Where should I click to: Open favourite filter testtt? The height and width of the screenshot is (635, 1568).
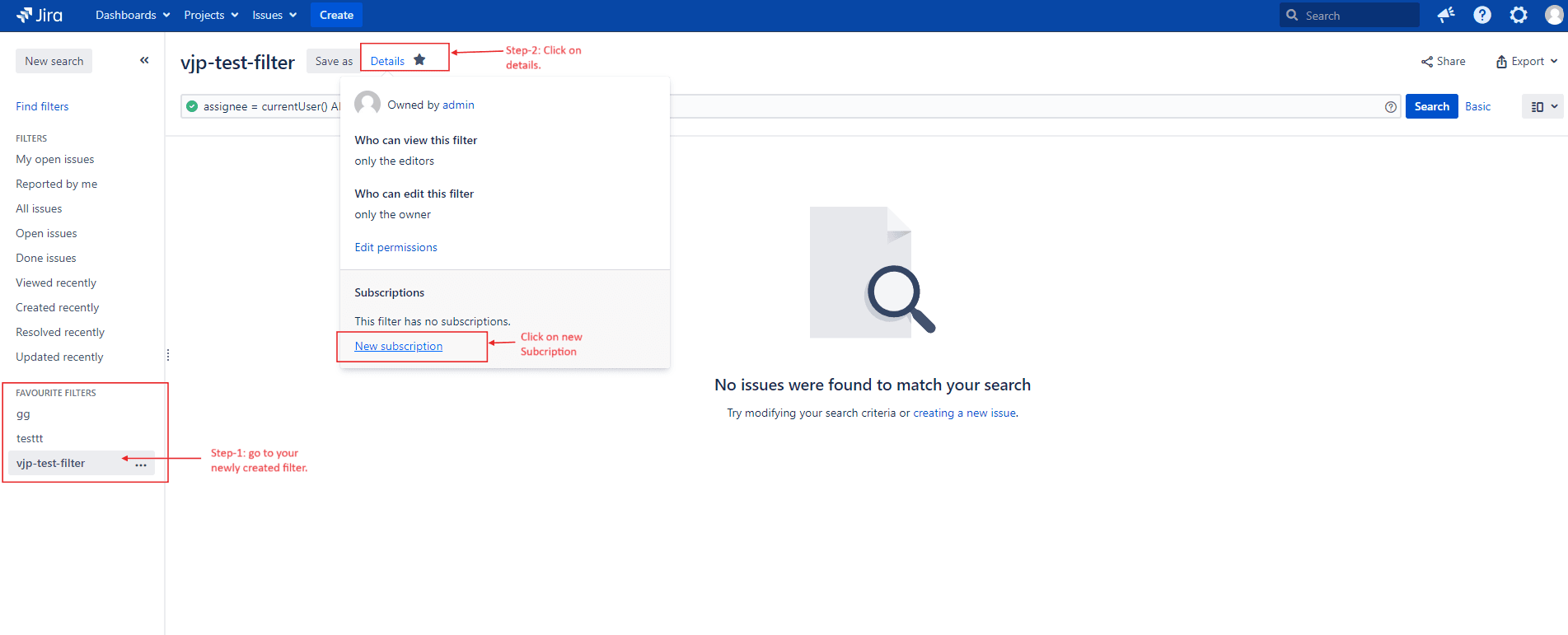point(30,438)
